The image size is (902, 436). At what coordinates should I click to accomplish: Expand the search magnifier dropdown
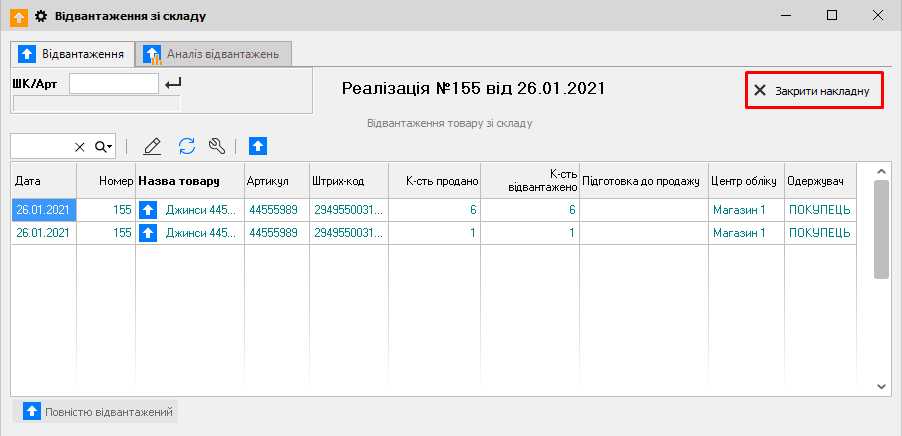point(104,147)
